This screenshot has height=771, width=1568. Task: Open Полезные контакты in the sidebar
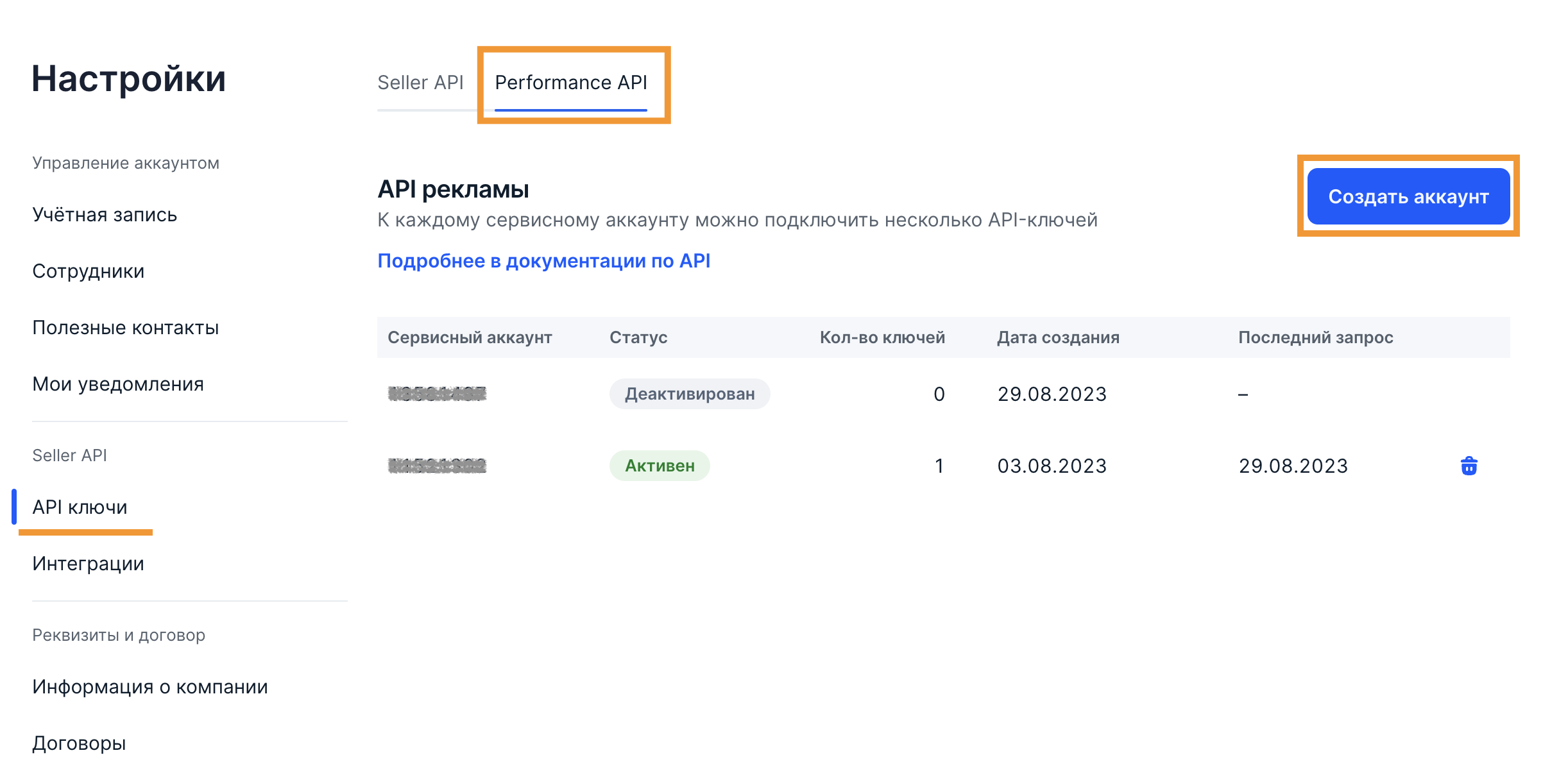pos(126,328)
